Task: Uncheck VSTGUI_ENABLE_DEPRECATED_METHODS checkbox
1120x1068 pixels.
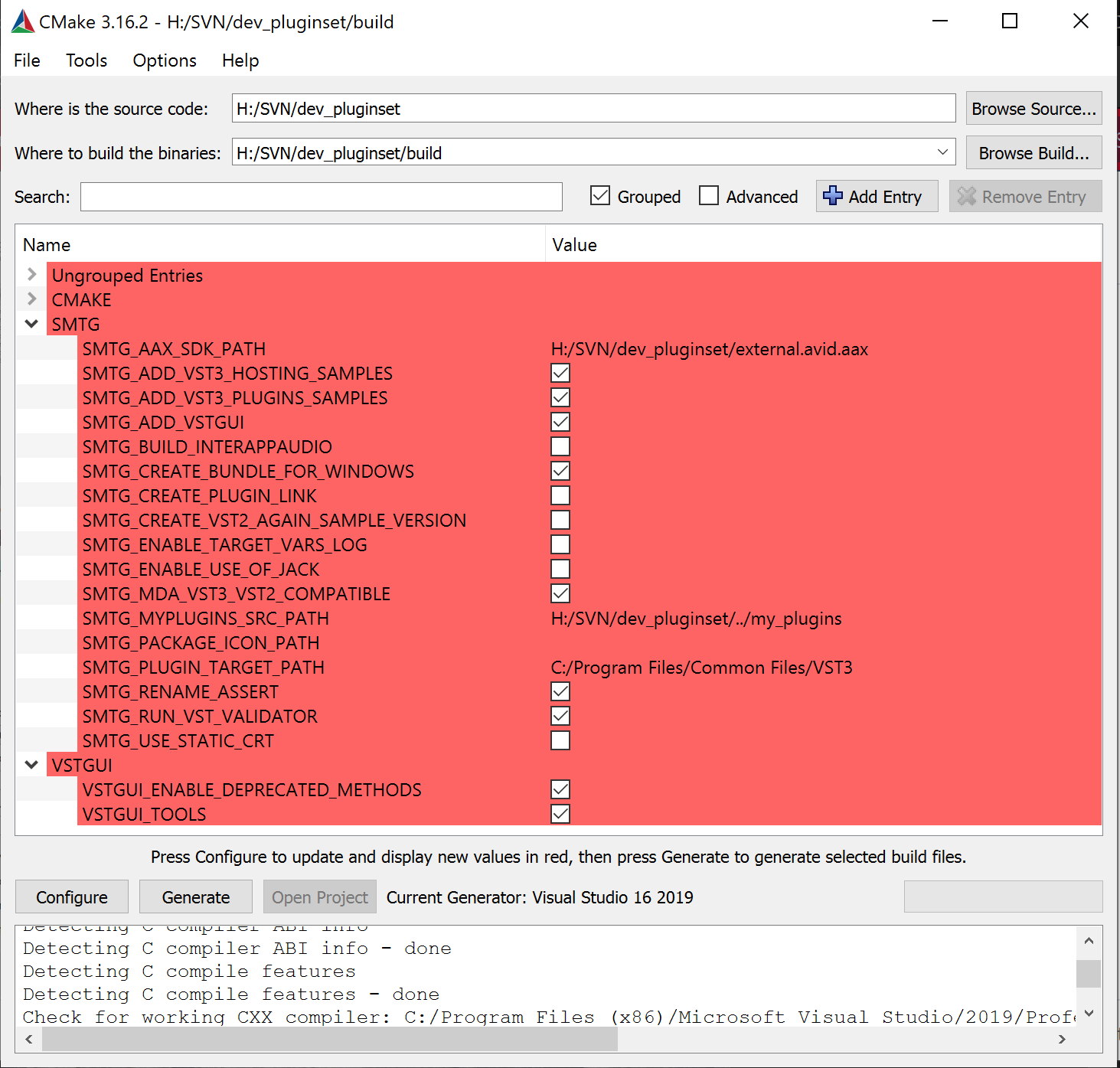Action: [x=560, y=789]
